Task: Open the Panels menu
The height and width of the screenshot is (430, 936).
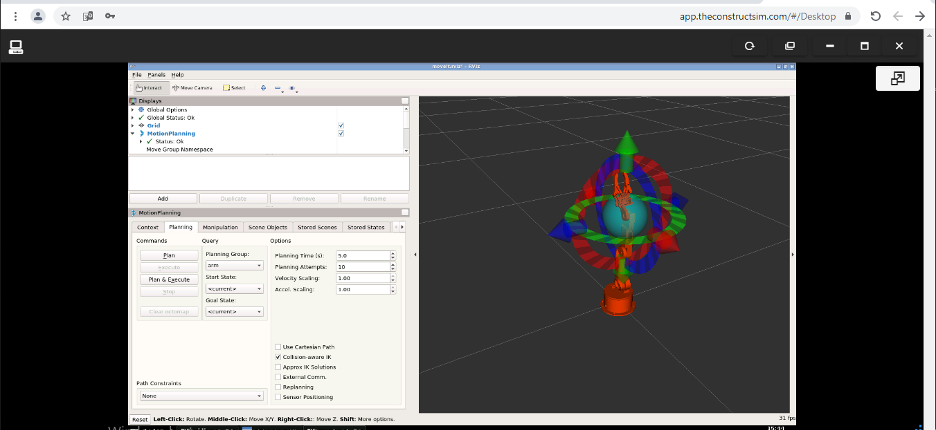Action: click(156, 75)
